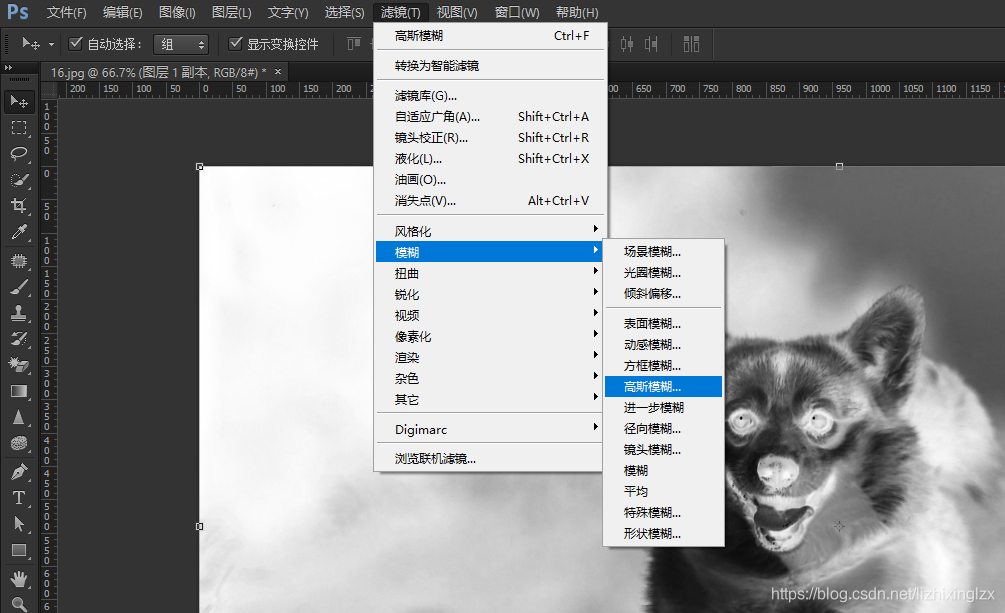Open the 文字(Y) menu
The height and width of the screenshot is (613, 1005).
pos(288,12)
